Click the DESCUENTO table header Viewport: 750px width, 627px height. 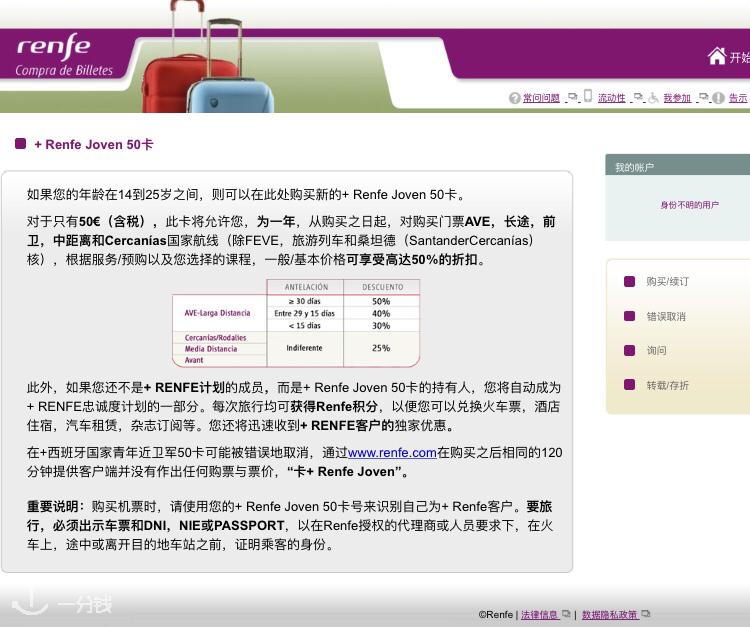point(382,287)
